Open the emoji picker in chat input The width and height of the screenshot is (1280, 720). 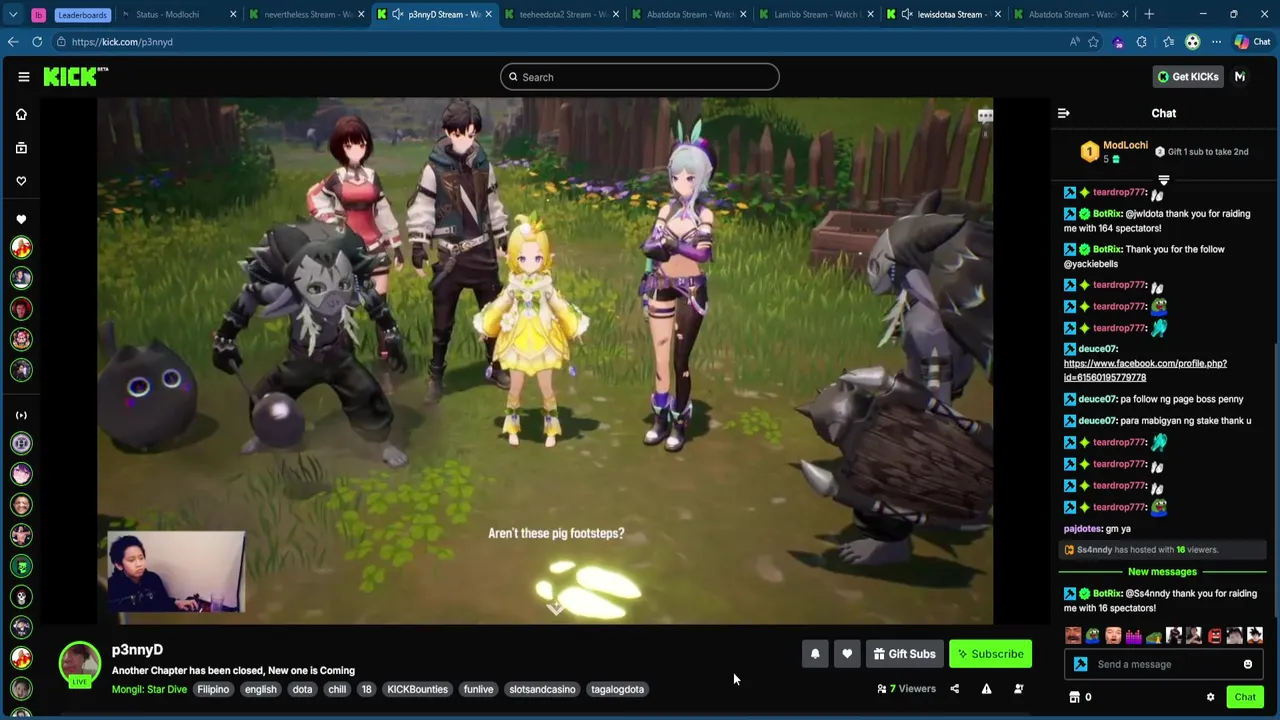click(1248, 664)
